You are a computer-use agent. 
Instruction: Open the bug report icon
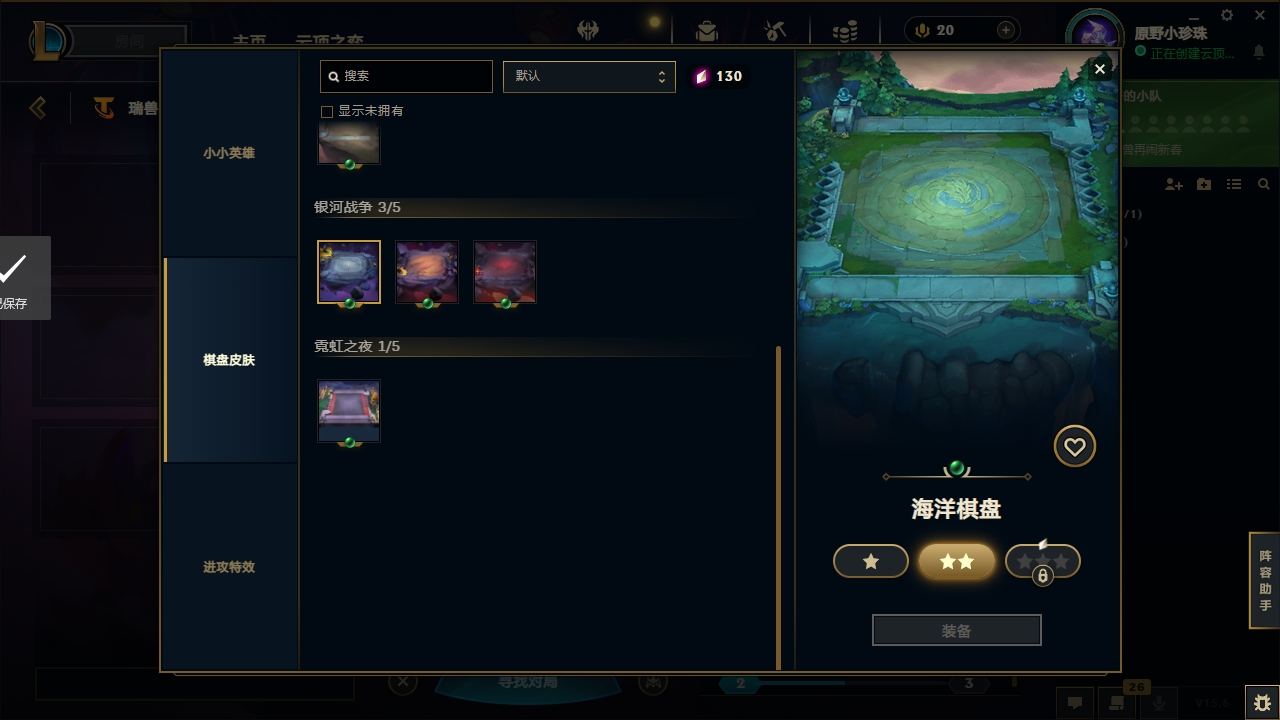point(1262,702)
